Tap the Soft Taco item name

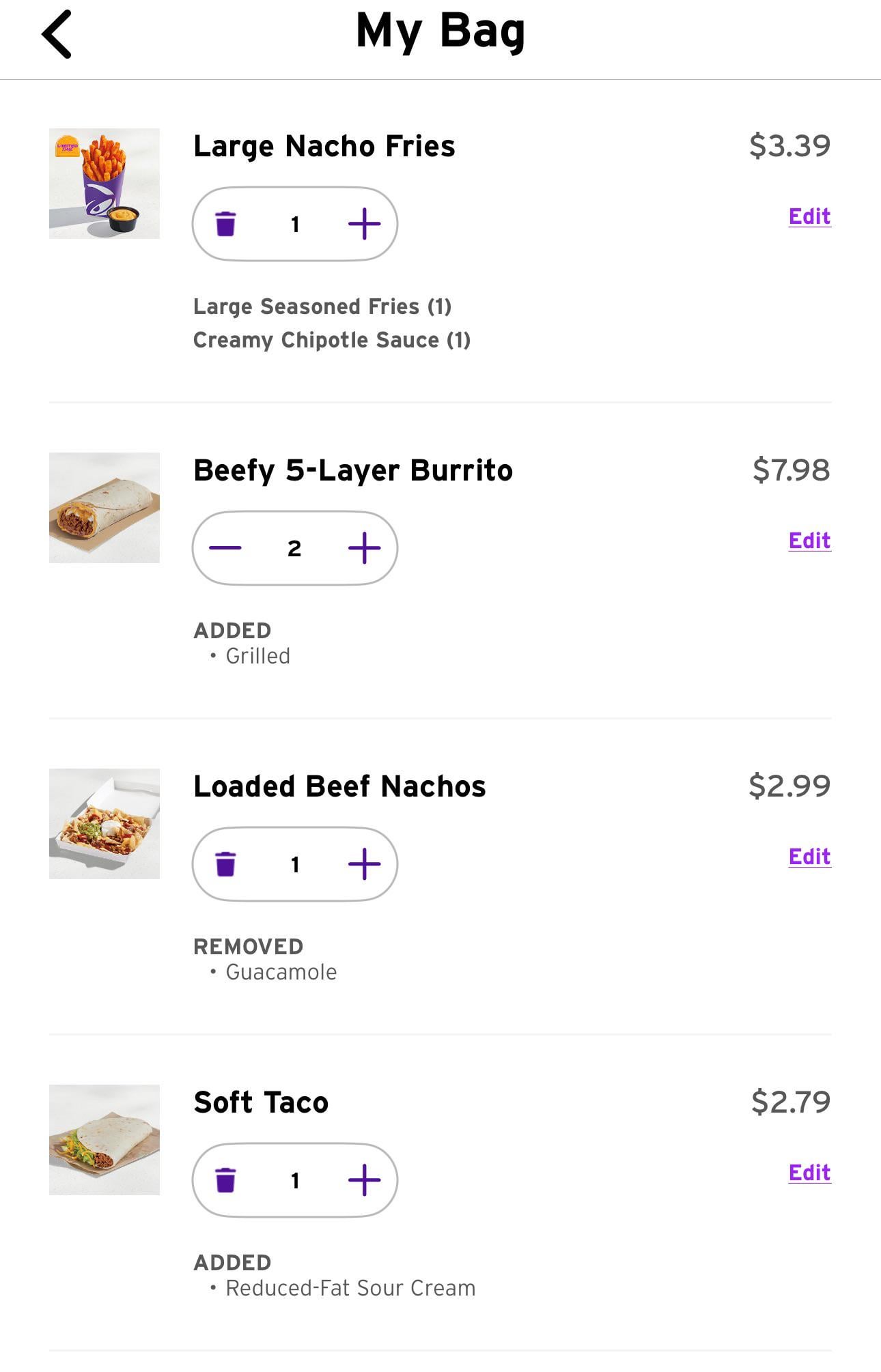tap(261, 1102)
